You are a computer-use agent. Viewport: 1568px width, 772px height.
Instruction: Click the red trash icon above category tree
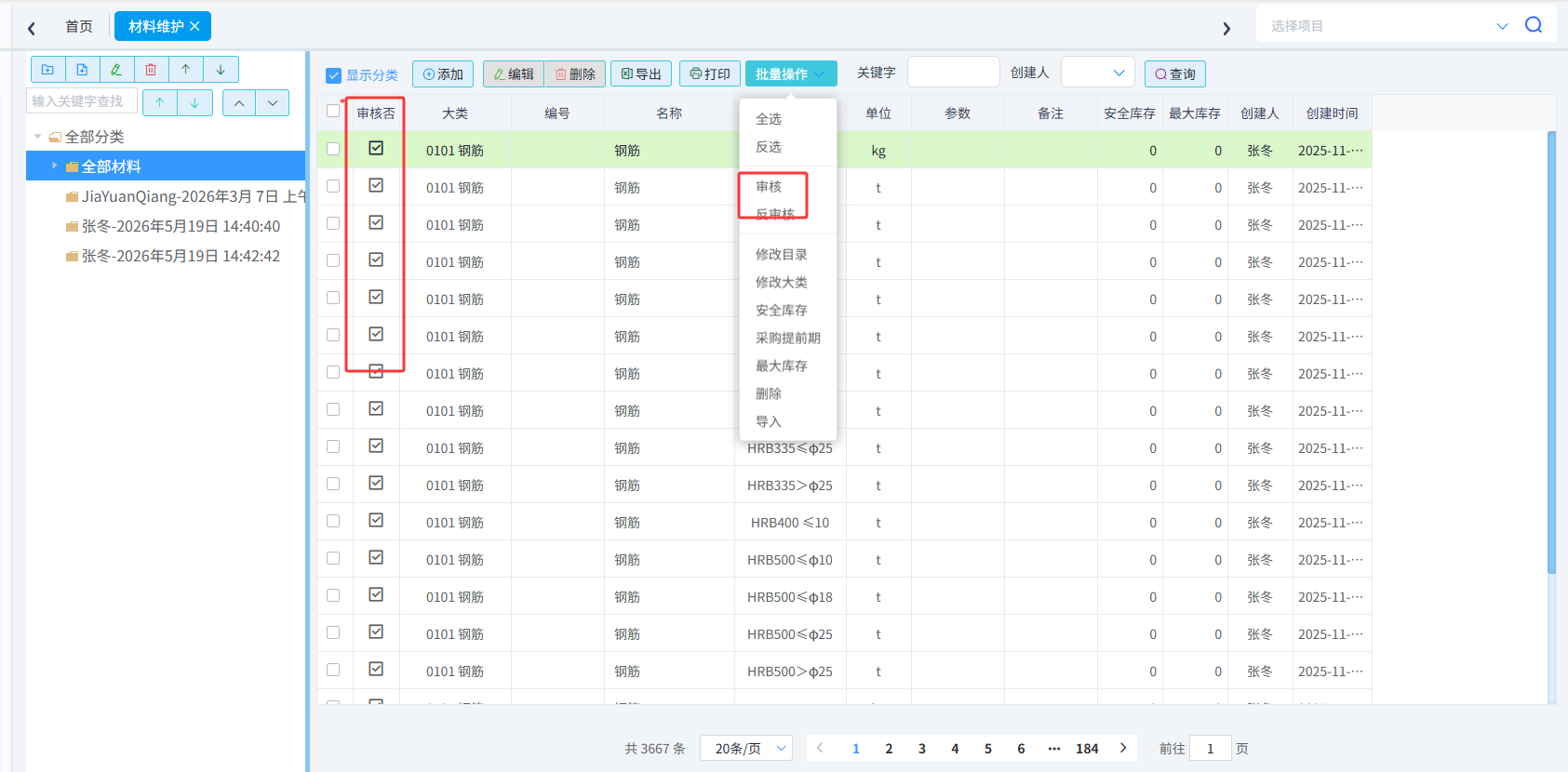coord(151,70)
